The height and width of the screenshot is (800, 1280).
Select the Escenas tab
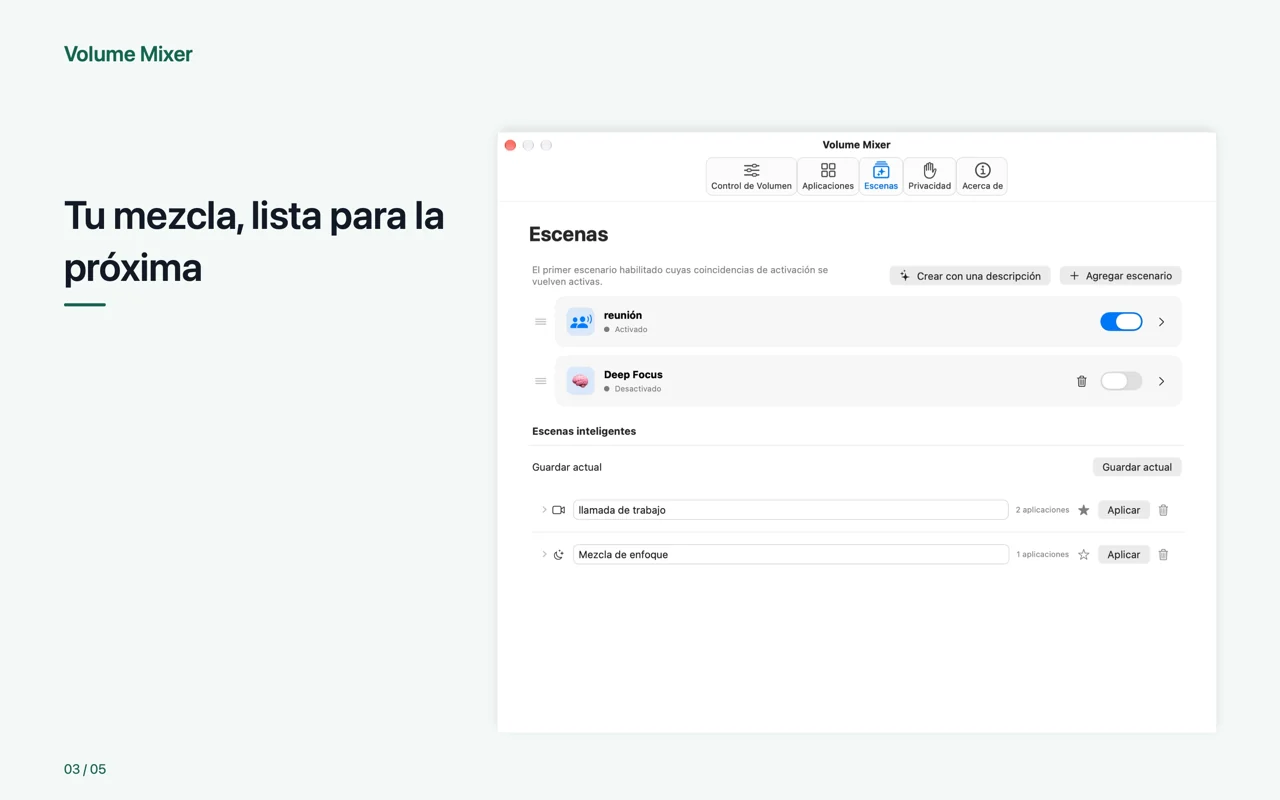coord(881,176)
